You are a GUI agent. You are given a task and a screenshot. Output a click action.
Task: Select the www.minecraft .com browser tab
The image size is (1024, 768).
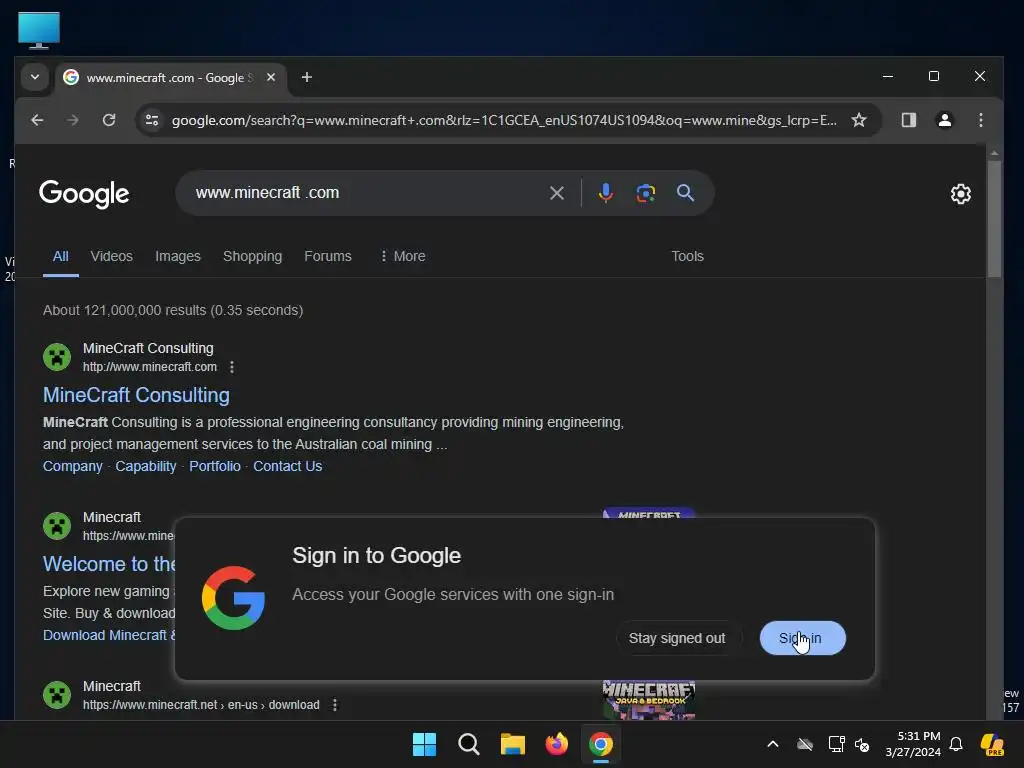point(170,78)
